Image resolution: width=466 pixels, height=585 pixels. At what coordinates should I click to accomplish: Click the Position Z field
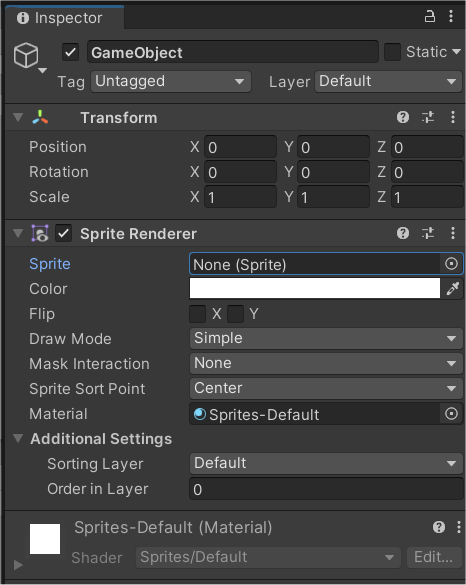(x=428, y=147)
